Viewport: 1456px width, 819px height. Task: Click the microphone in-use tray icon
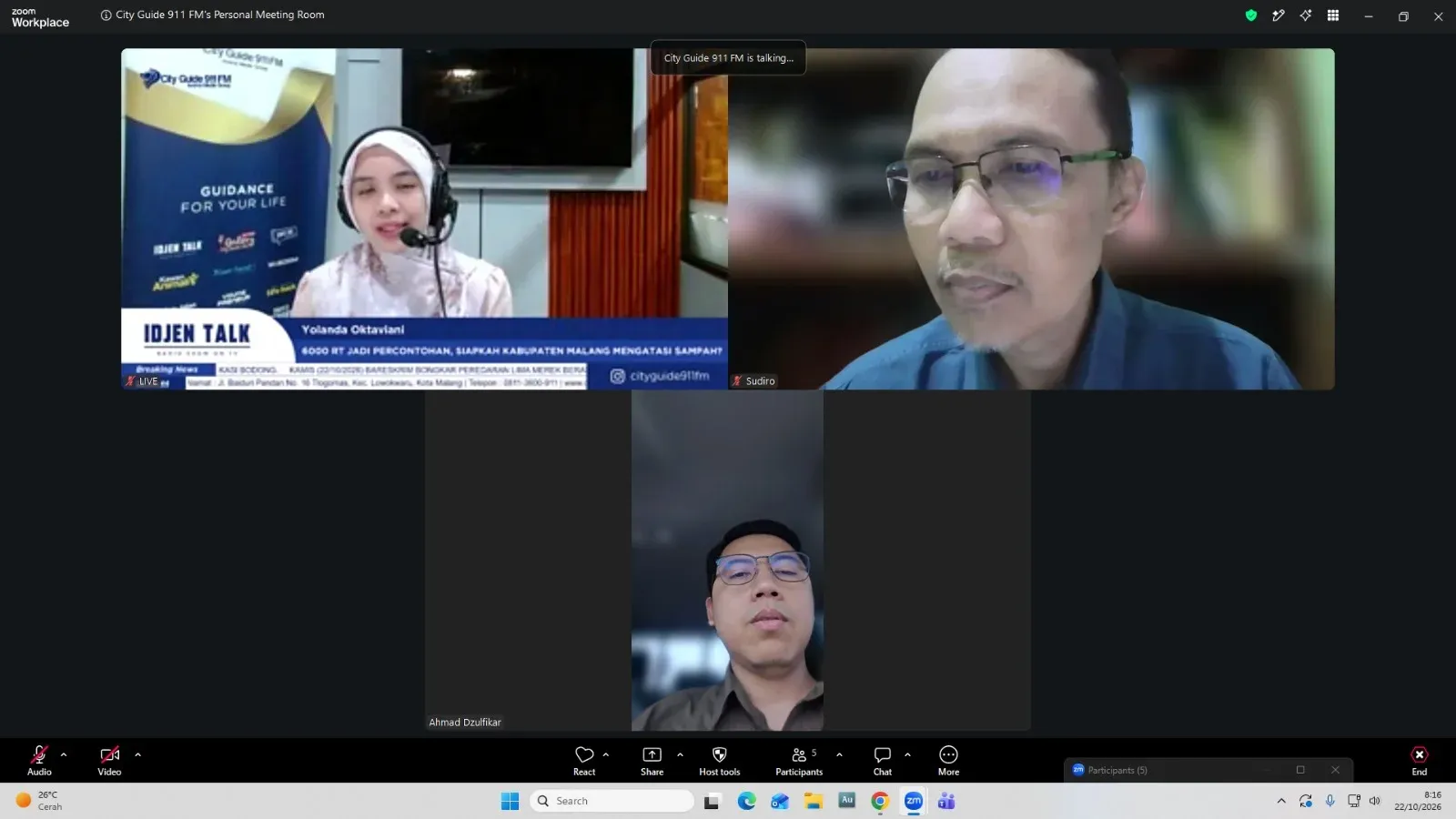[1330, 801]
